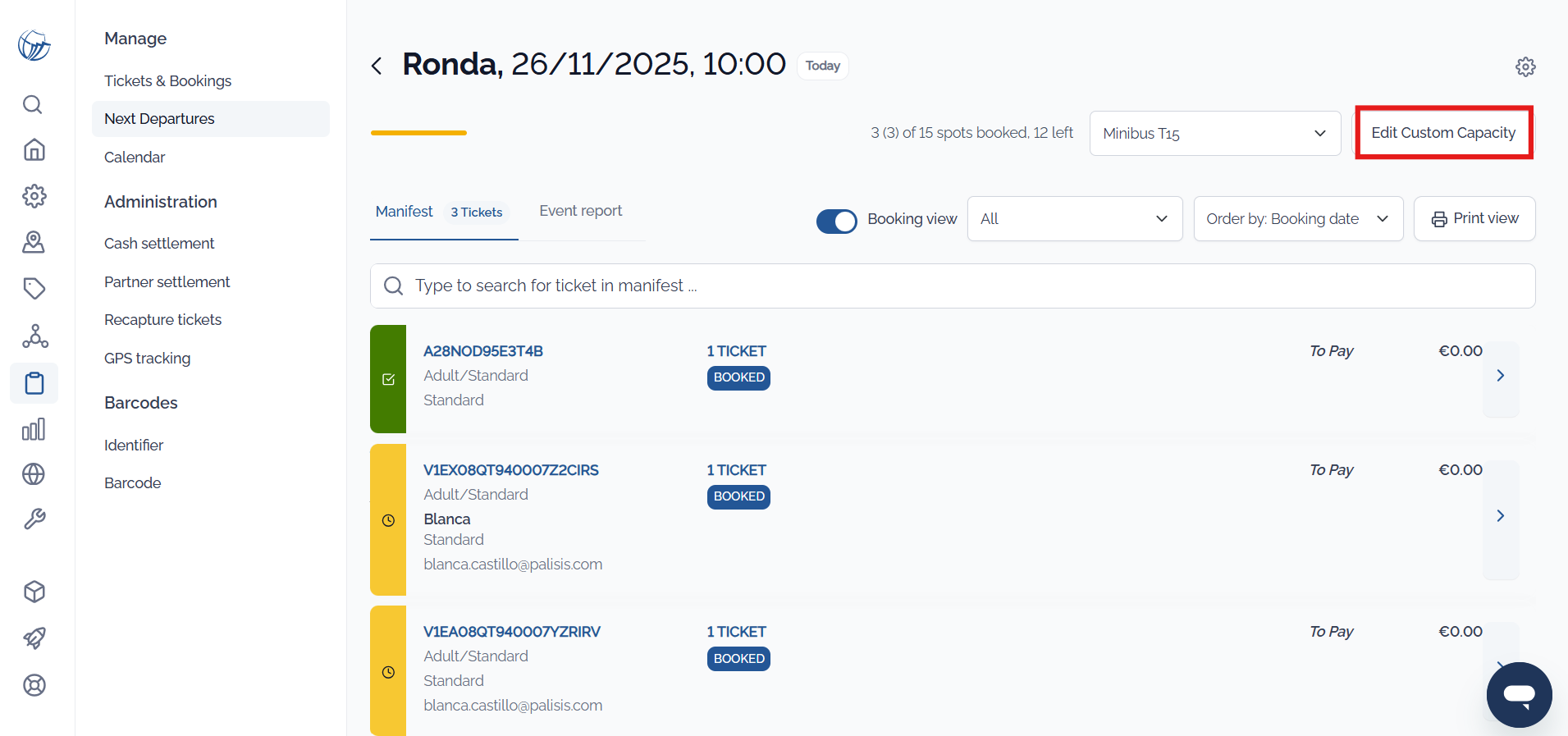Image resolution: width=1568 pixels, height=736 pixels.
Task: Select the clipboard manifest icon
Action: (x=34, y=383)
